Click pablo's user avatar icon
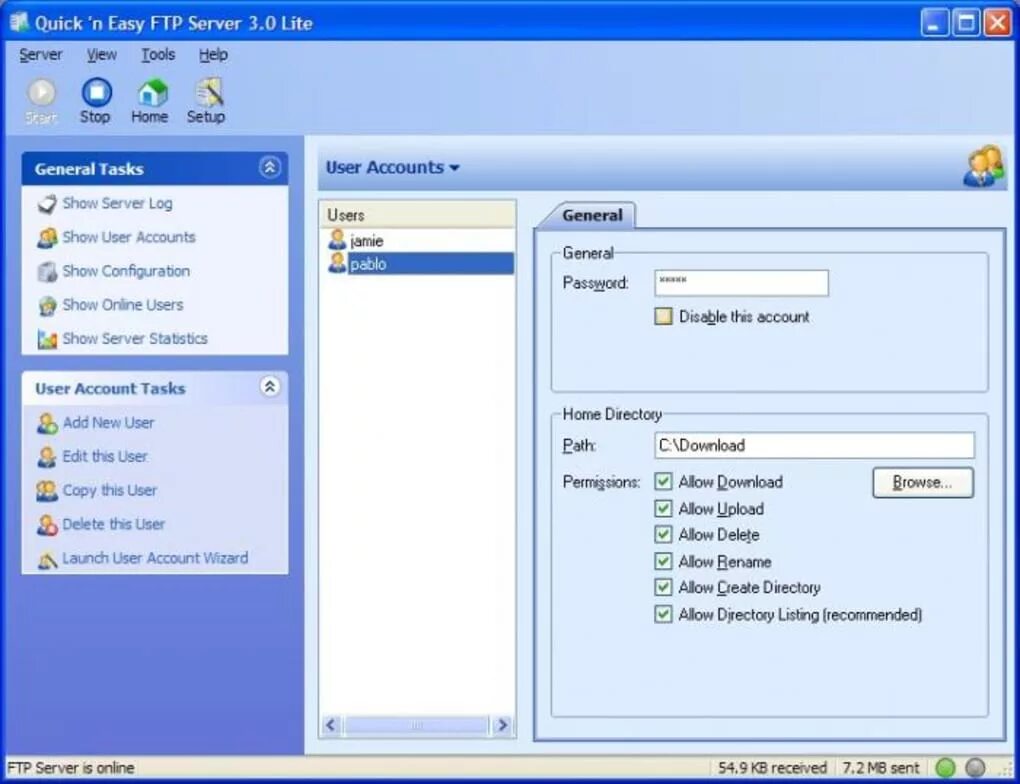Viewport: 1020px width, 784px height. point(337,263)
